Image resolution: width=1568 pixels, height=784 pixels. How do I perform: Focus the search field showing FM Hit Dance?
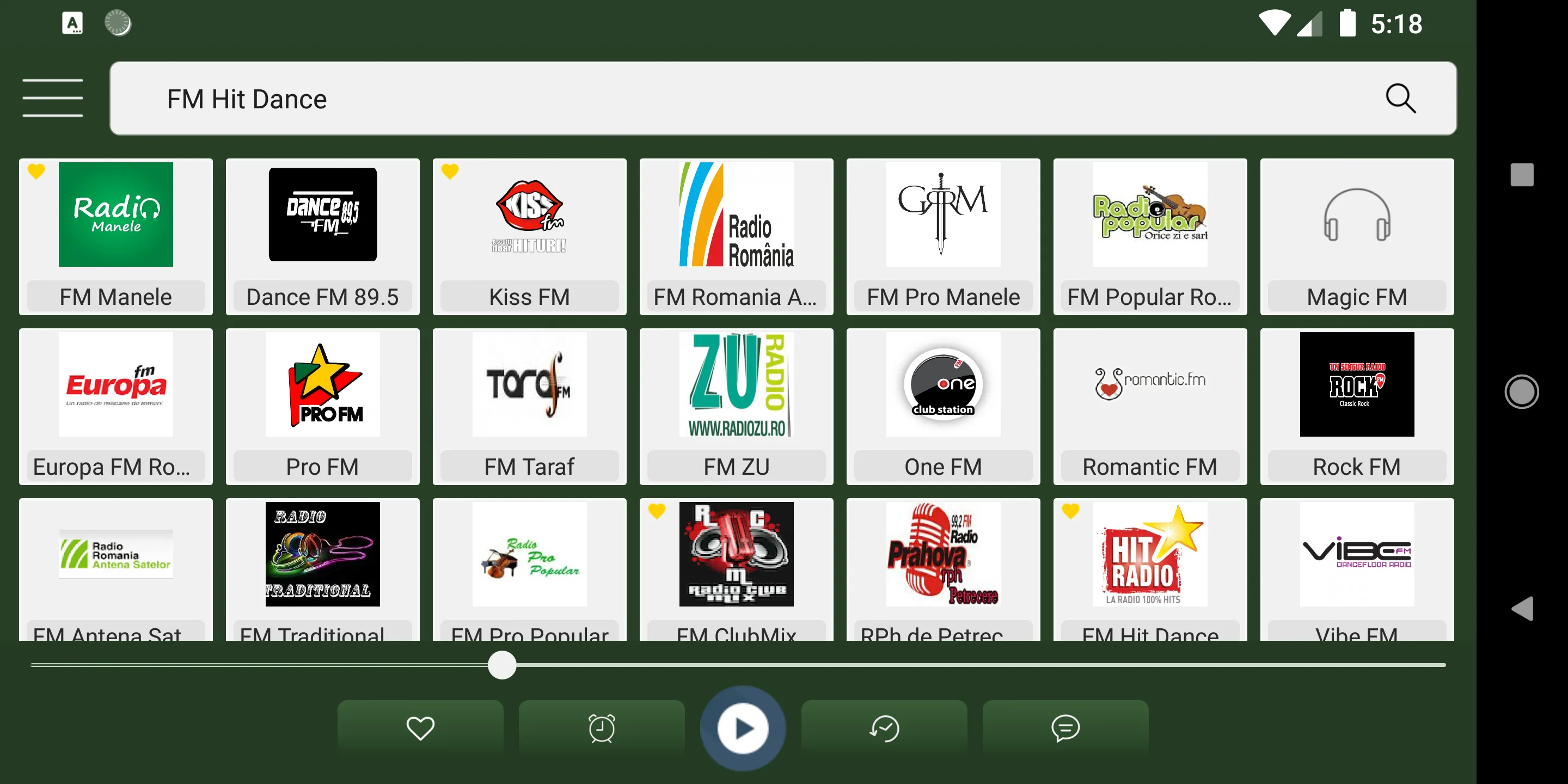[783, 99]
